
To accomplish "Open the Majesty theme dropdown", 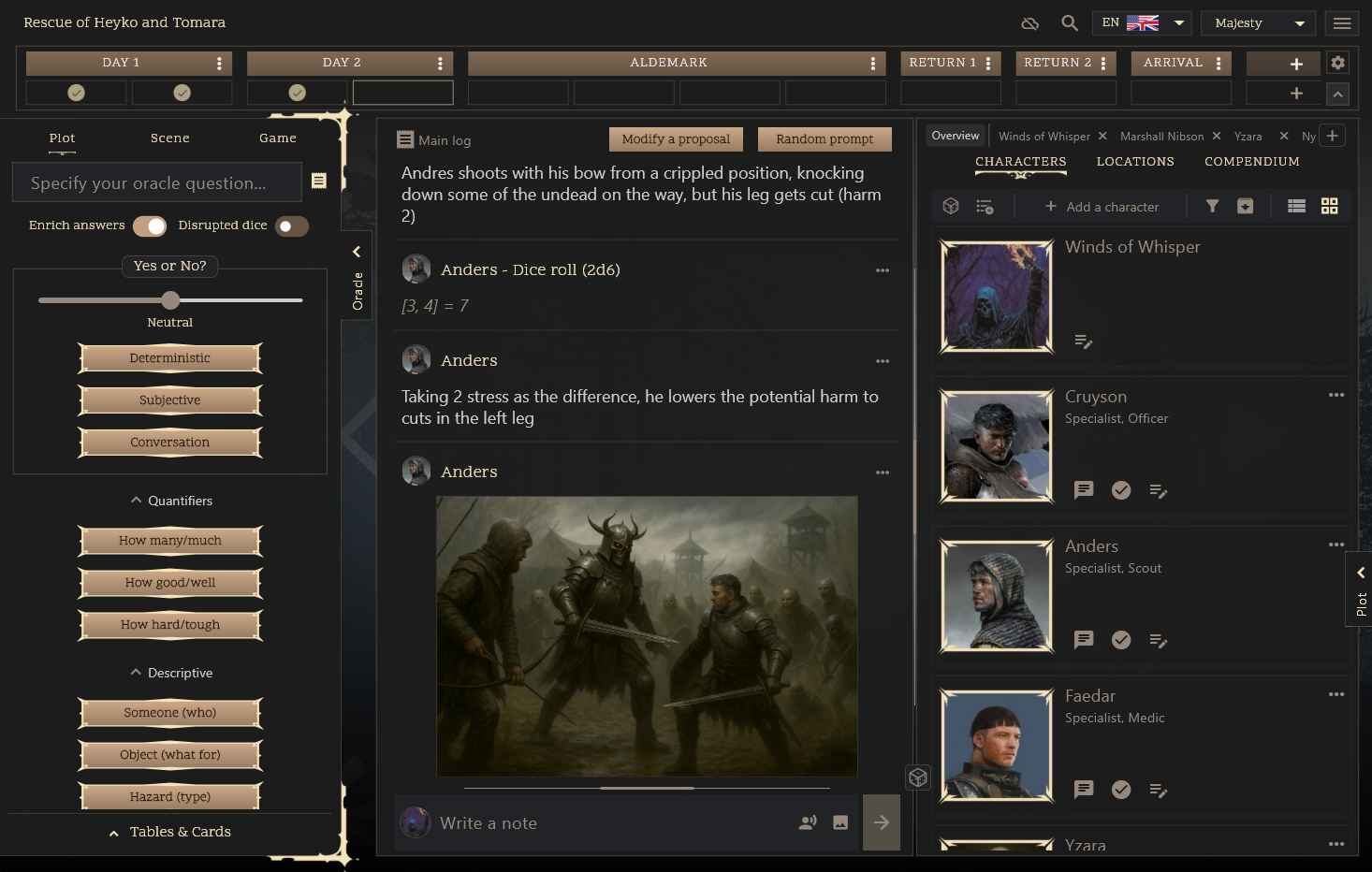I will point(1259,23).
